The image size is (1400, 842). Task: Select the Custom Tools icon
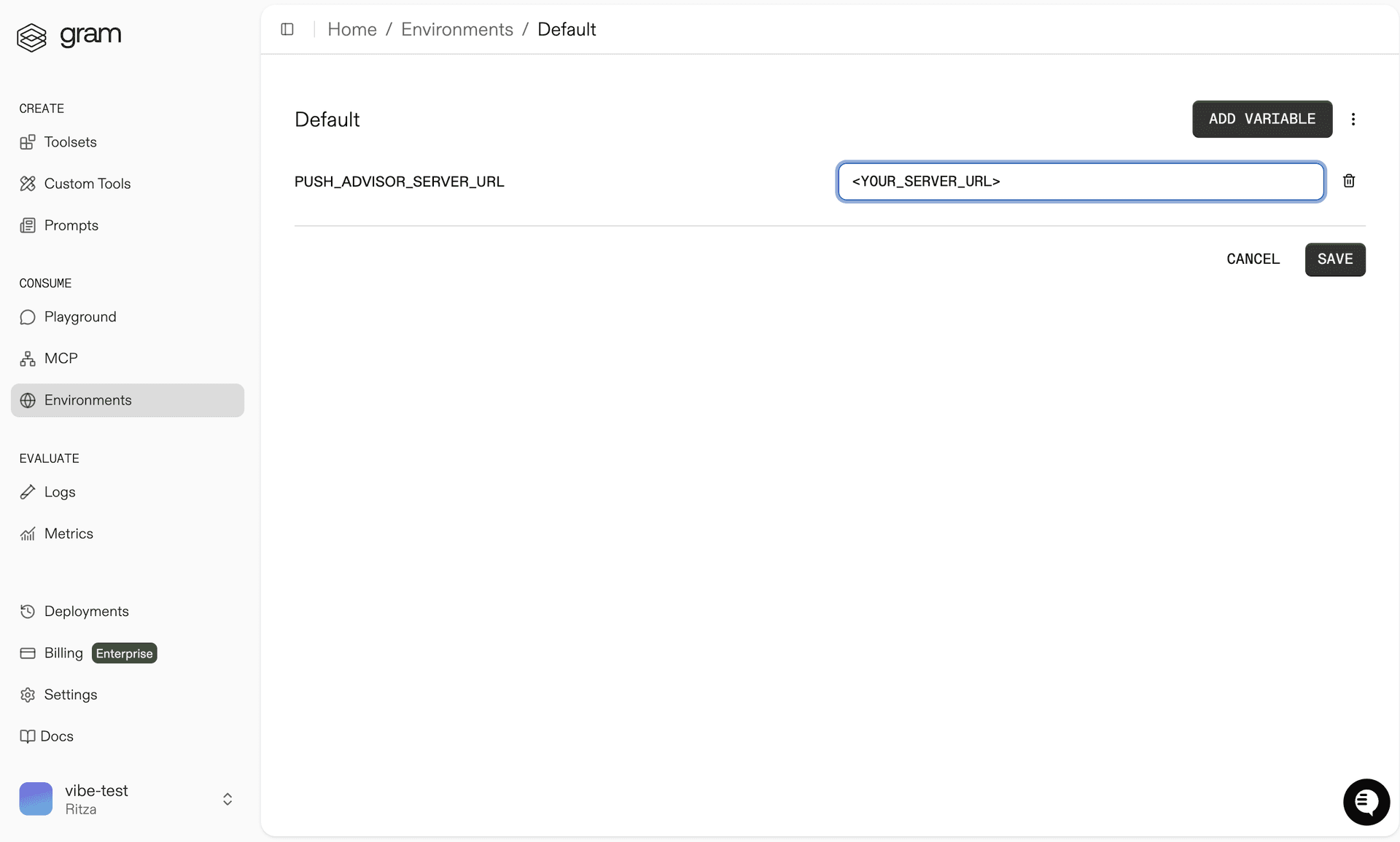[x=28, y=184]
